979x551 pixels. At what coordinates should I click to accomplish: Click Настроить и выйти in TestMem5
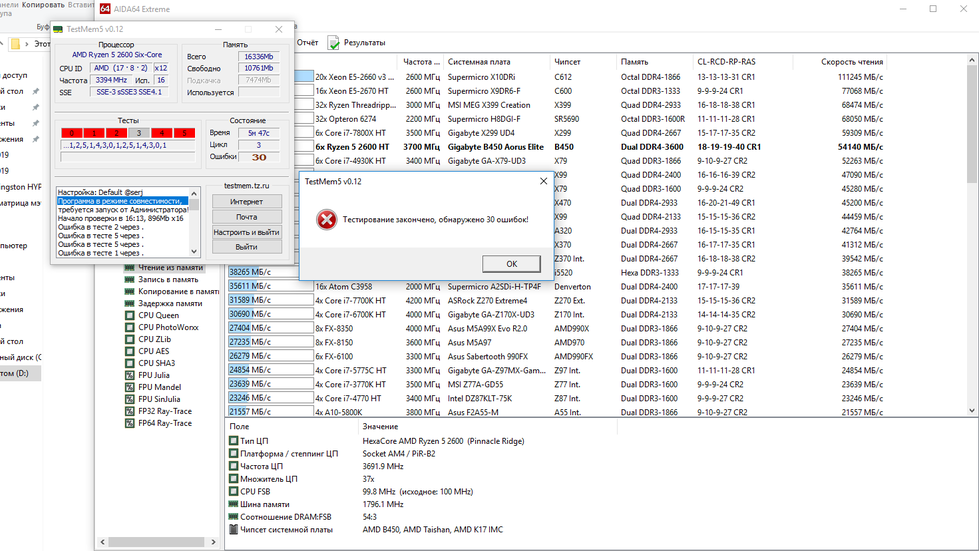[247, 232]
